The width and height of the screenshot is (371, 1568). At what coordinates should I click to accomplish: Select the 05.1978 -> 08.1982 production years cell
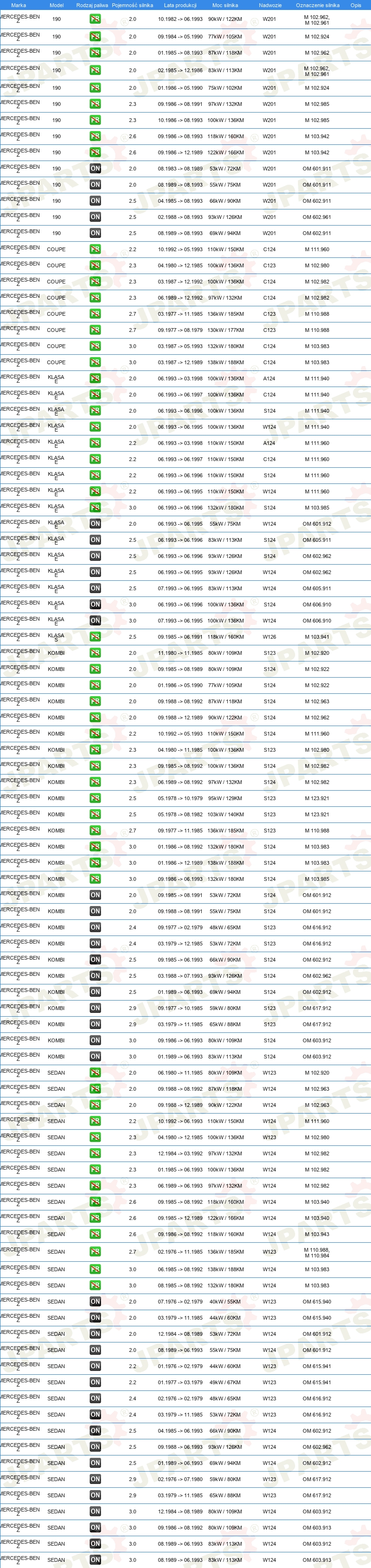(x=180, y=814)
